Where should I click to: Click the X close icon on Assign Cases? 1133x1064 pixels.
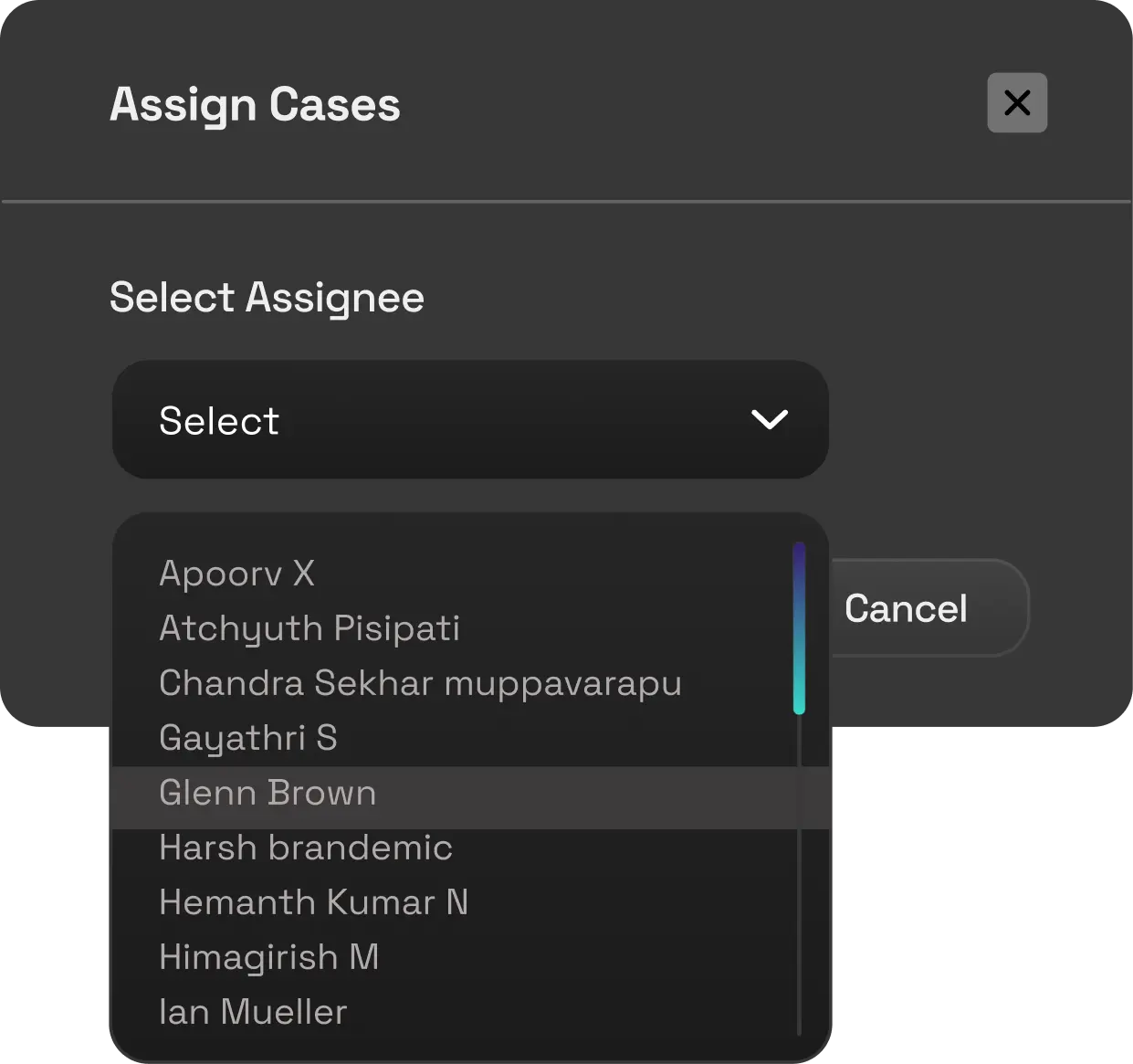(1017, 102)
